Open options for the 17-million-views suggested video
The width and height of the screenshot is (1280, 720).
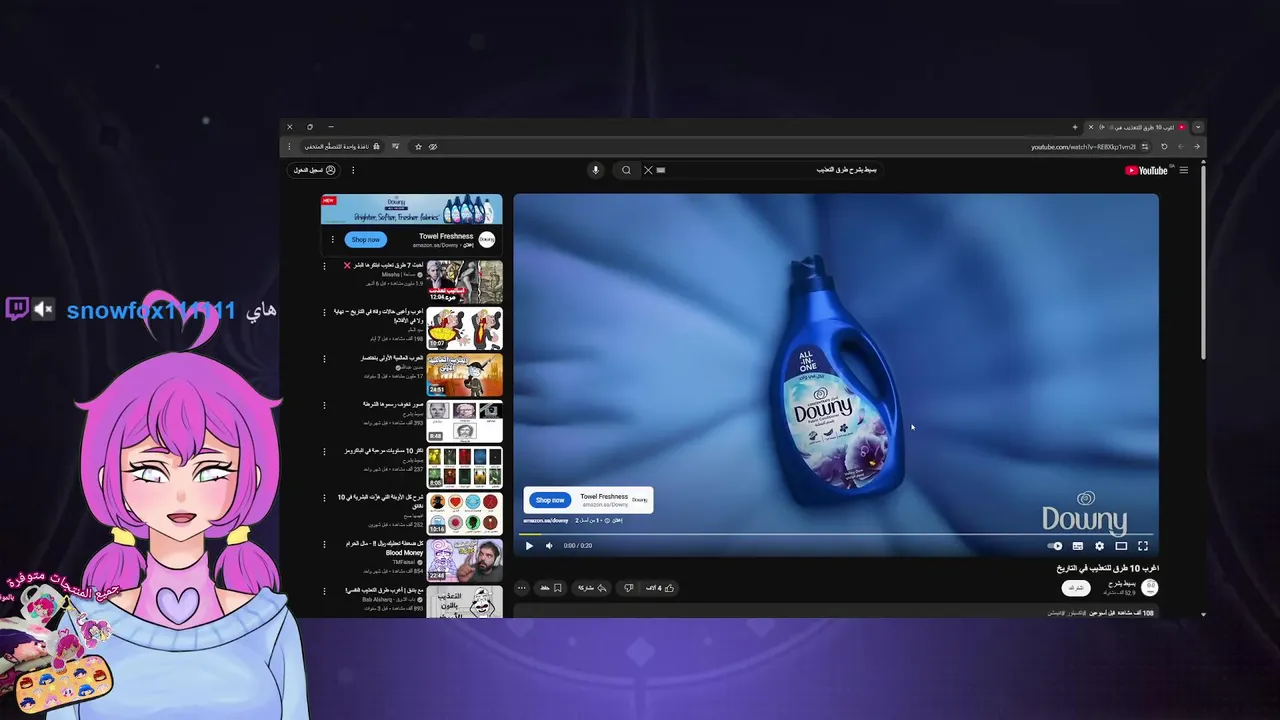click(x=324, y=358)
